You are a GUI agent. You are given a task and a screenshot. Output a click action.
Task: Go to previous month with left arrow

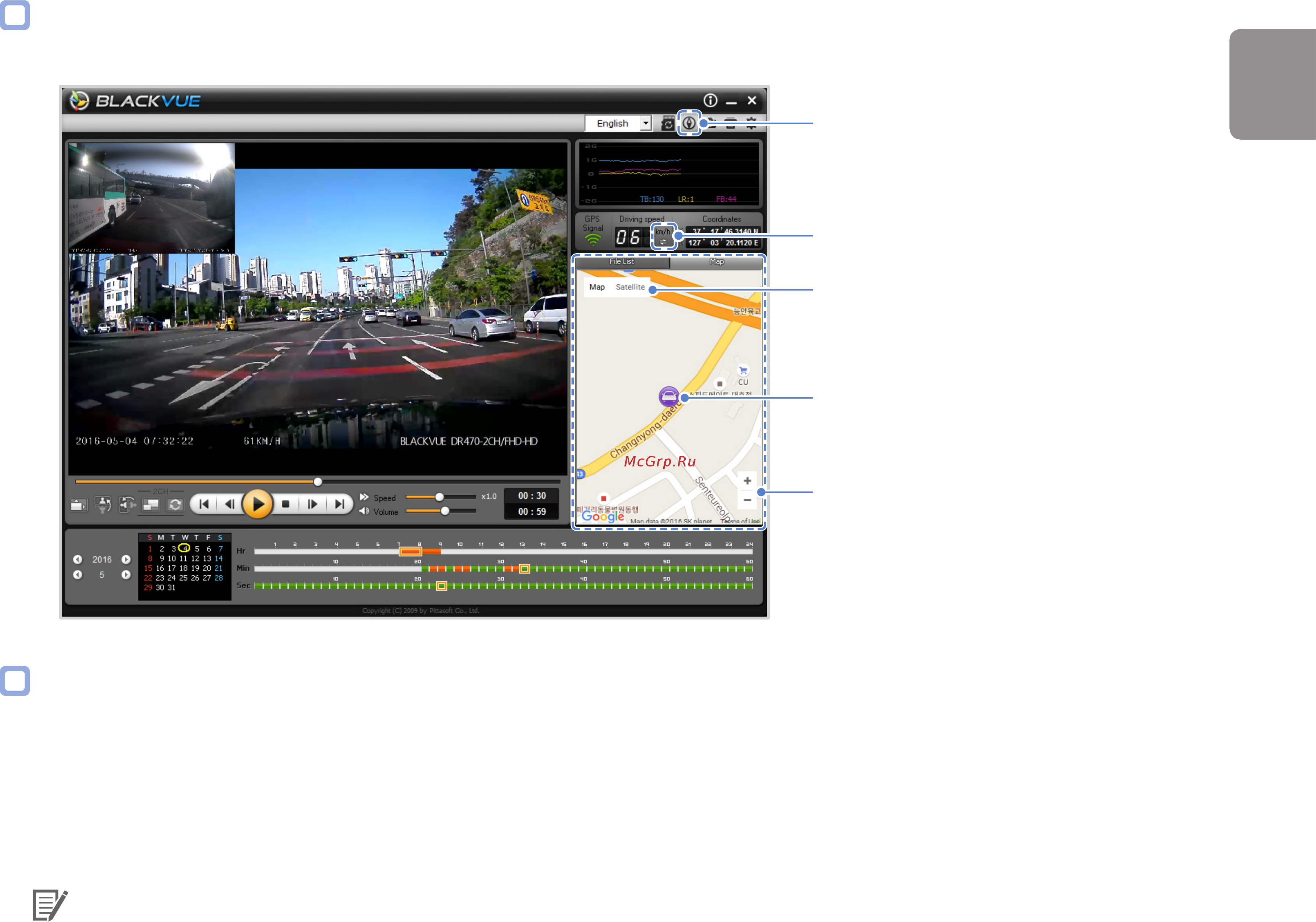click(77, 575)
